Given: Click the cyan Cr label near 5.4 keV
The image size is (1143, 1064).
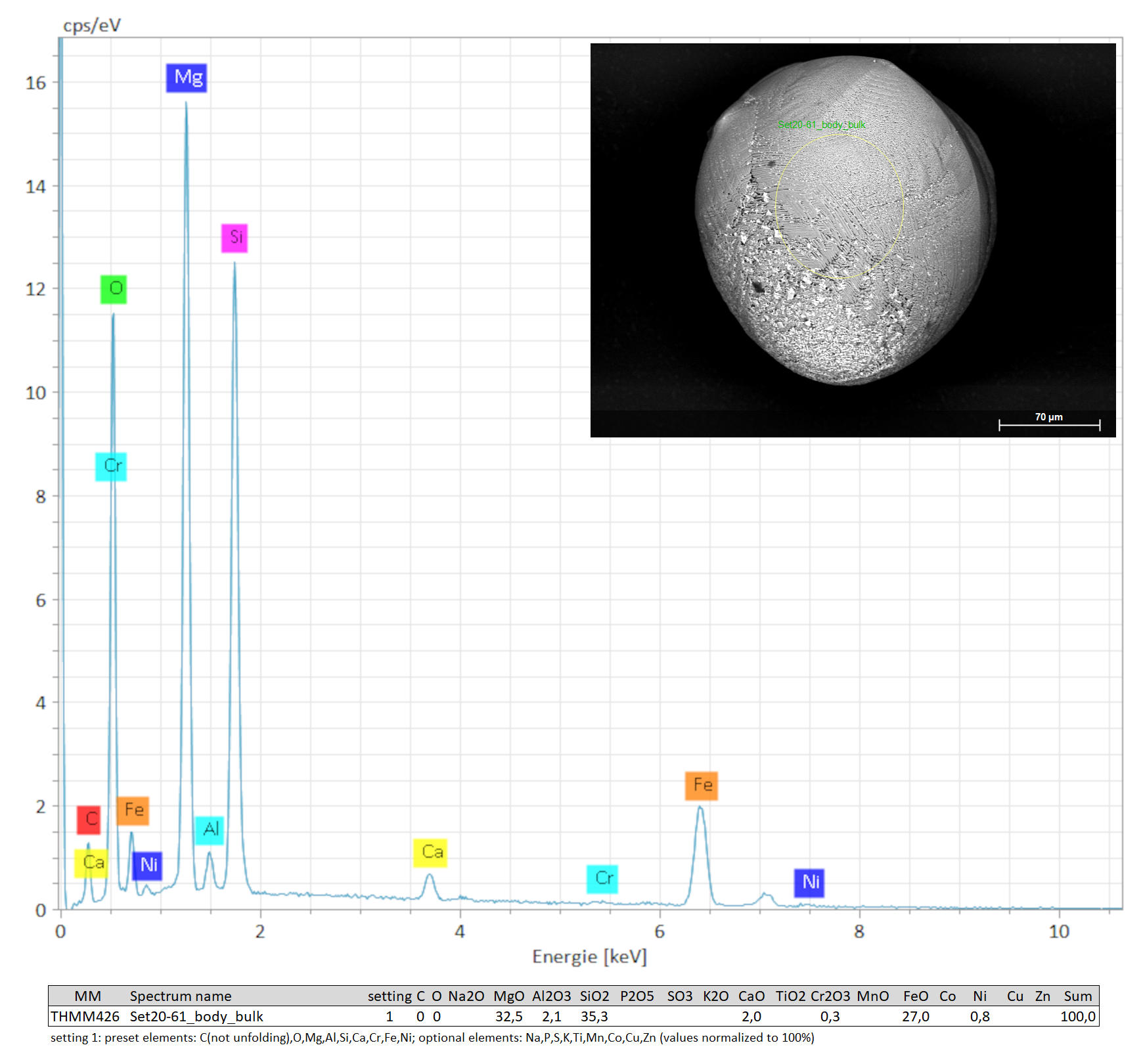Looking at the screenshot, I should (602, 879).
